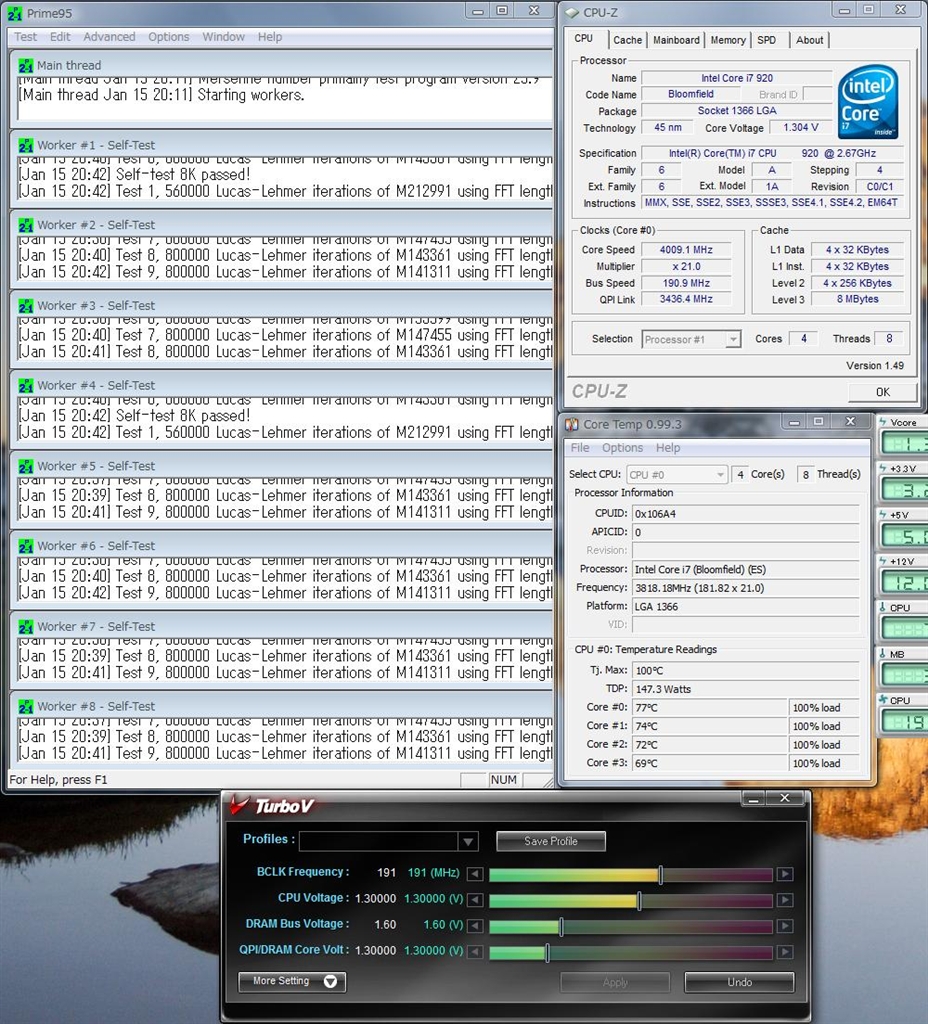Screen dimensions: 928x1024
Task: Click the BCLK Frequency slider handle
Action: pos(661,874)
